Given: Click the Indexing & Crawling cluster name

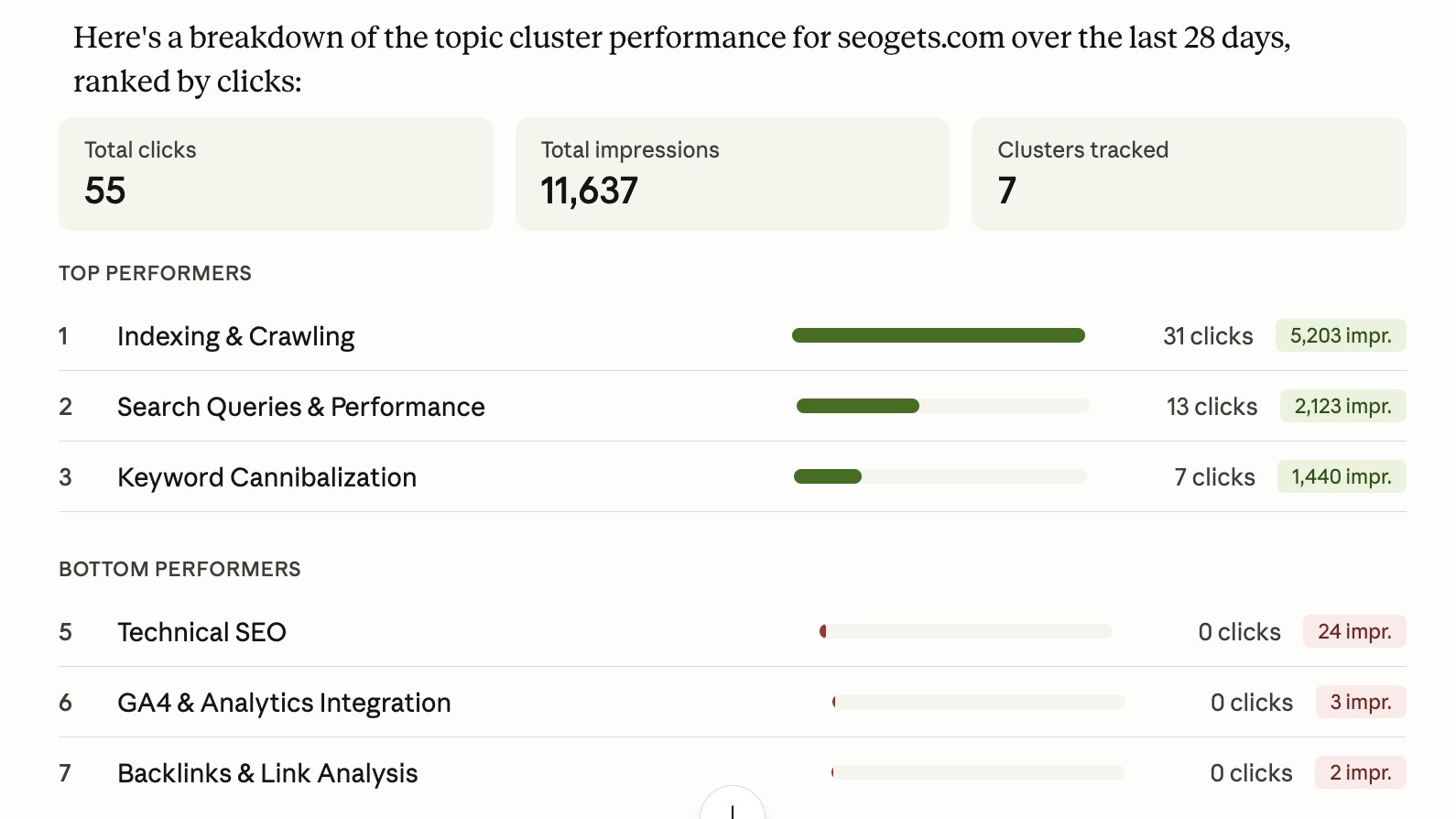Looking at the screenshot, I should click(x=235, y=336).
